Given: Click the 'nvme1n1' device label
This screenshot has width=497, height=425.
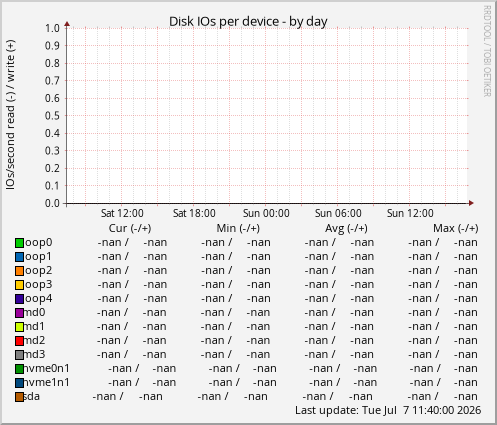Looking at the screenshot, I should click(x=47, y=383).
